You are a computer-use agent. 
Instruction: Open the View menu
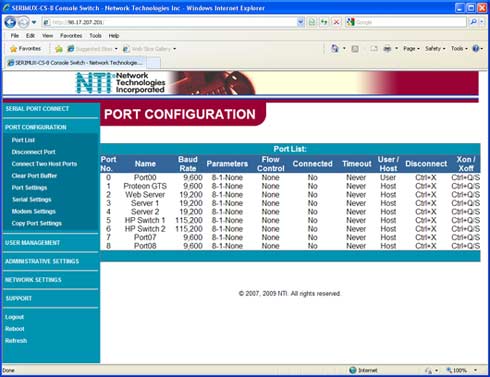(x=47, y=36)
